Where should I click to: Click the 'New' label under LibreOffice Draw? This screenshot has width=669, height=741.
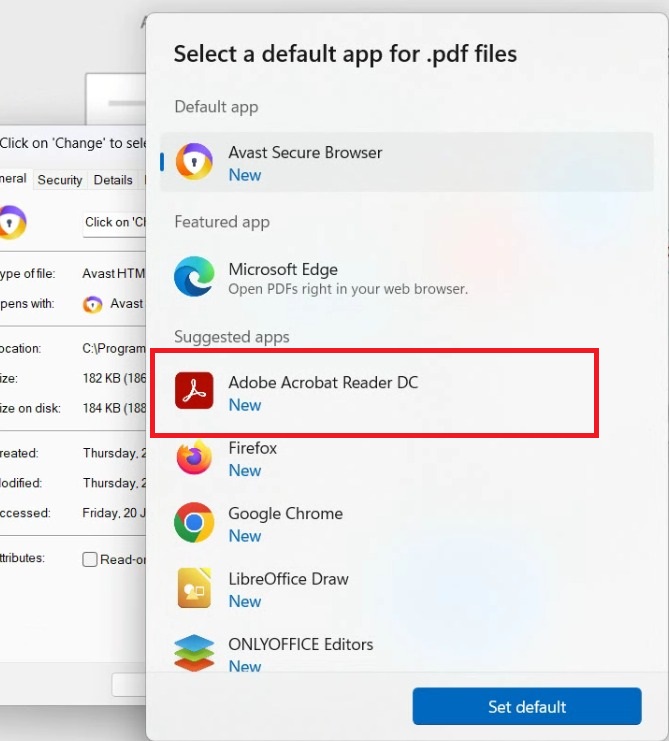click(x=245, y=602)
